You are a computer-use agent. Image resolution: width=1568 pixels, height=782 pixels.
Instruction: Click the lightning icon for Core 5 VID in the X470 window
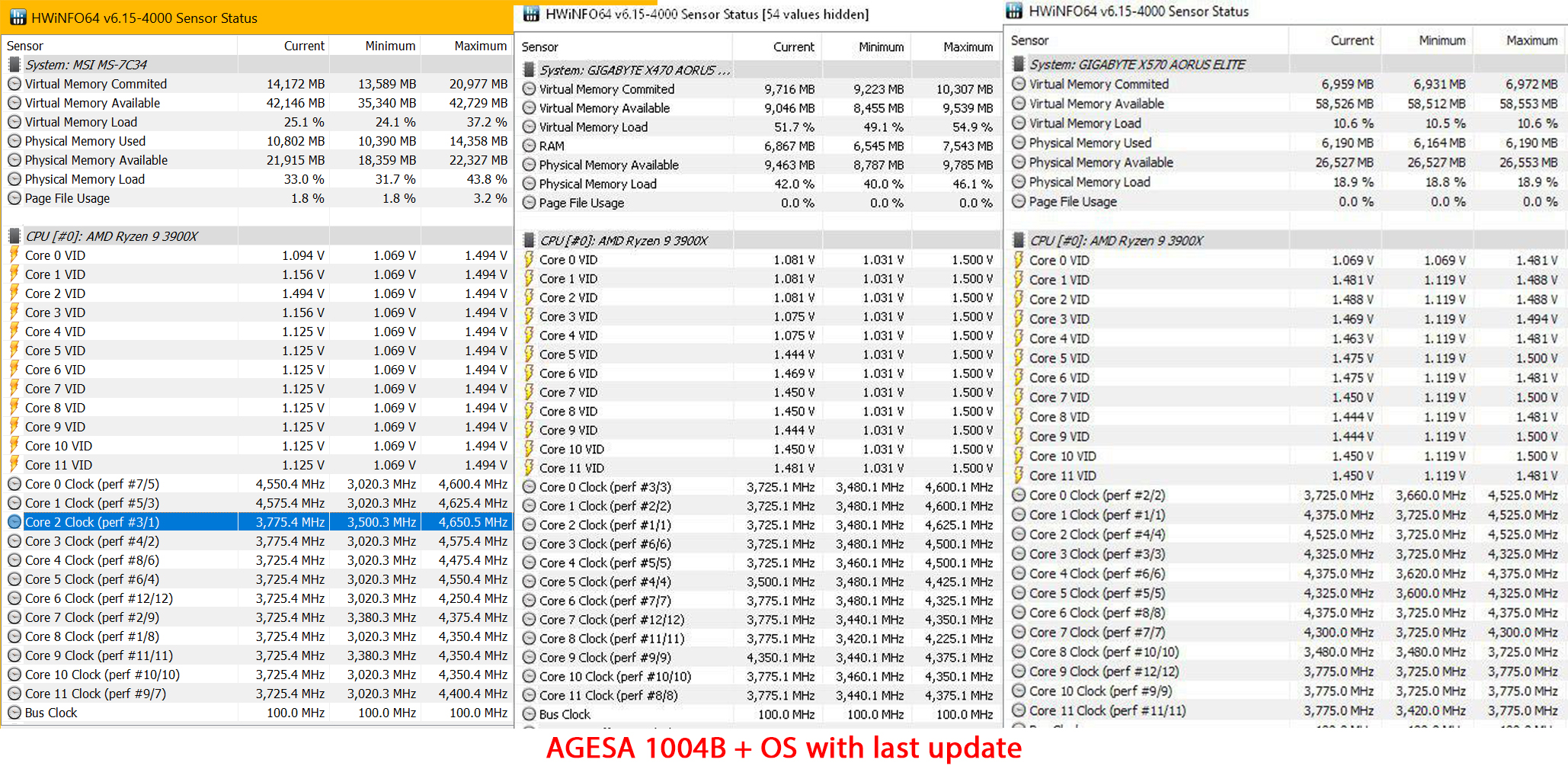(529, 354)
